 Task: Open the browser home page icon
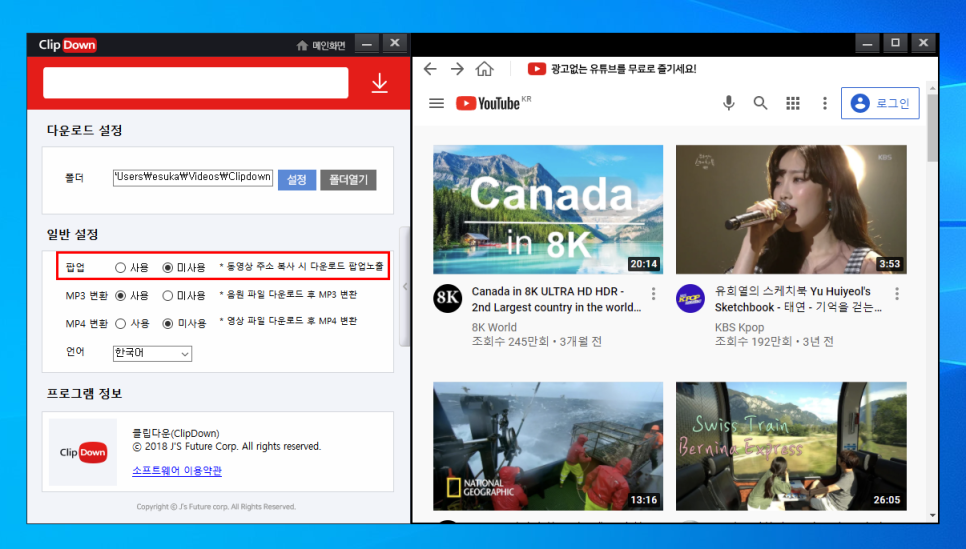pyautogui.click(x=485, y=68)
